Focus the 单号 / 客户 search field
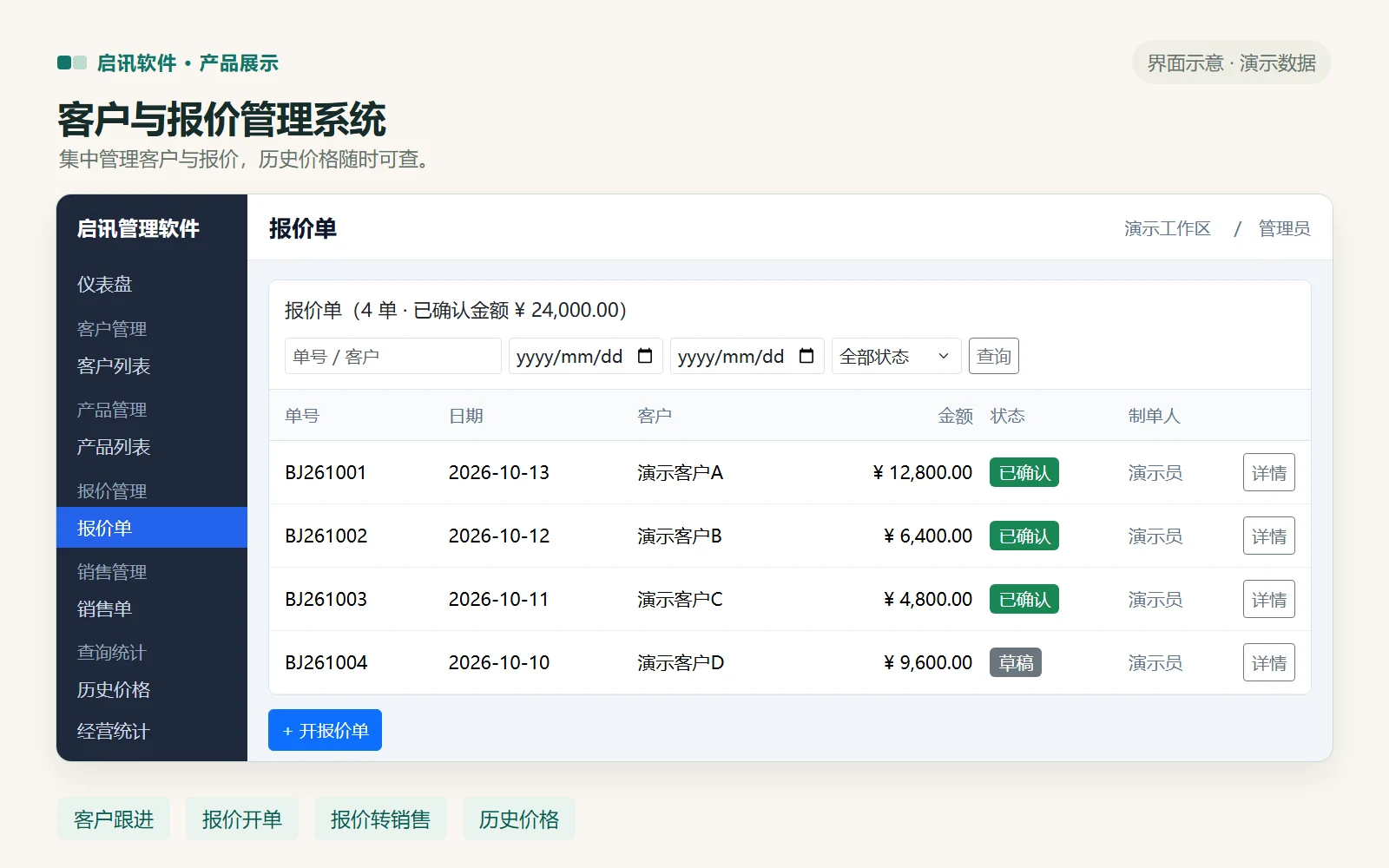Viewport: 1389px width, 868px height. pos(393,356)
